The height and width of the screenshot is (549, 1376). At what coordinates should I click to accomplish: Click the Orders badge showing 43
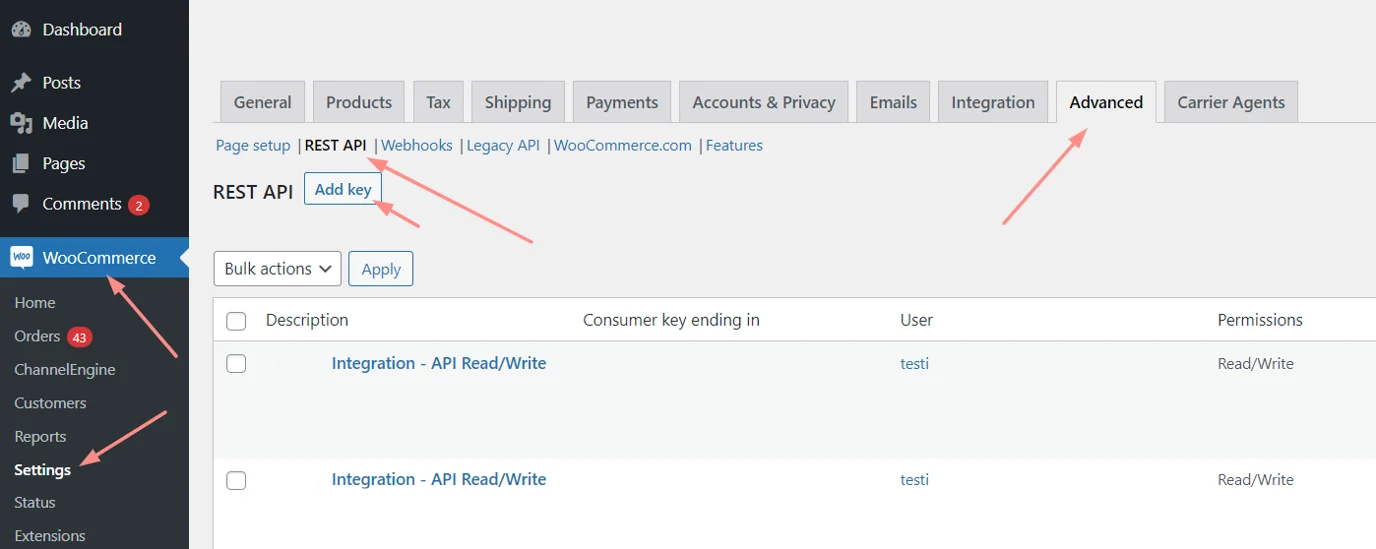click(x=80, y=337)
